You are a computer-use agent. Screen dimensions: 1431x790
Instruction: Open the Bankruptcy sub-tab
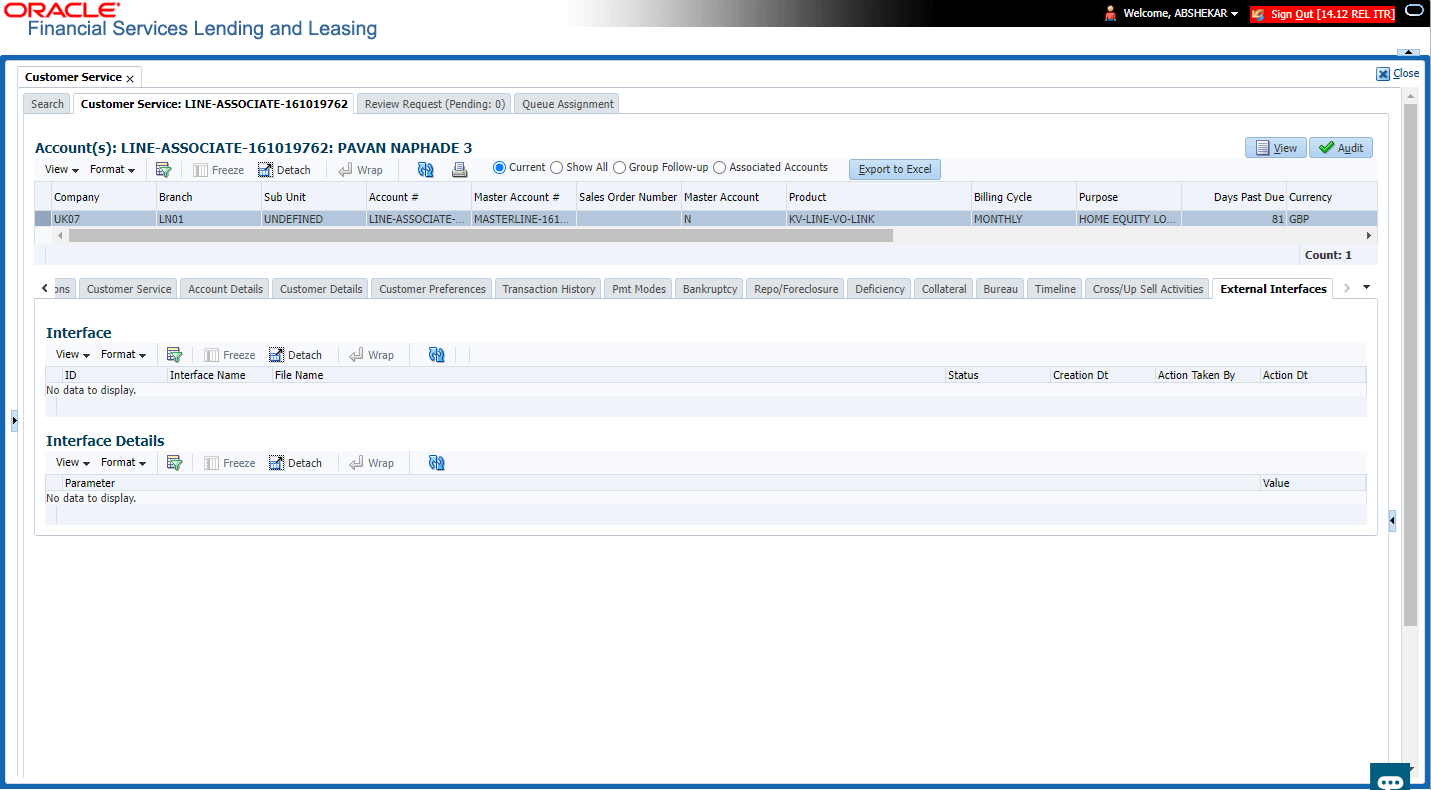coord(710,289)
